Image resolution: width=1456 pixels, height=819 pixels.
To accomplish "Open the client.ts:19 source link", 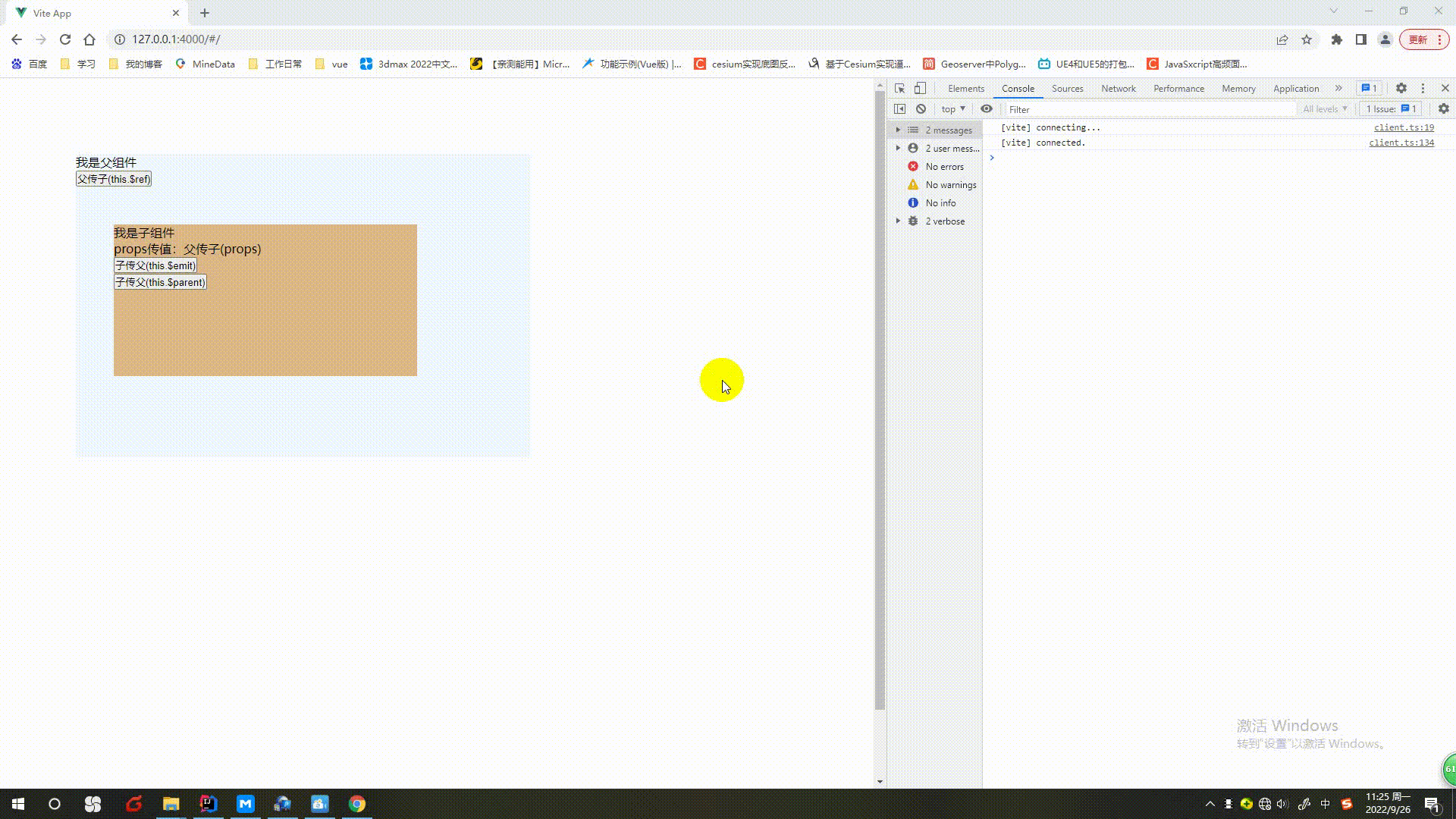I will pos(1403,127).
